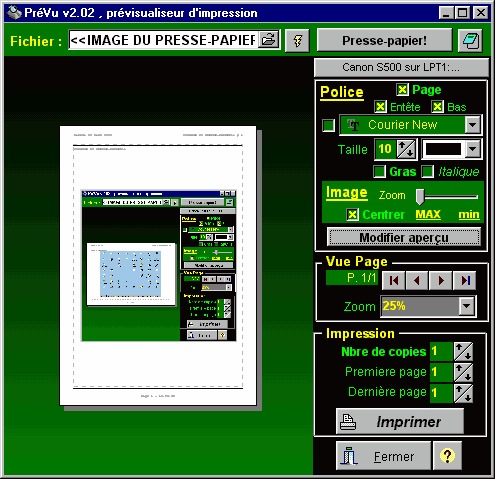Screen dimensions: 495x479
Task: Expand the Courier New font dropdown
Action: coord(473,125)
